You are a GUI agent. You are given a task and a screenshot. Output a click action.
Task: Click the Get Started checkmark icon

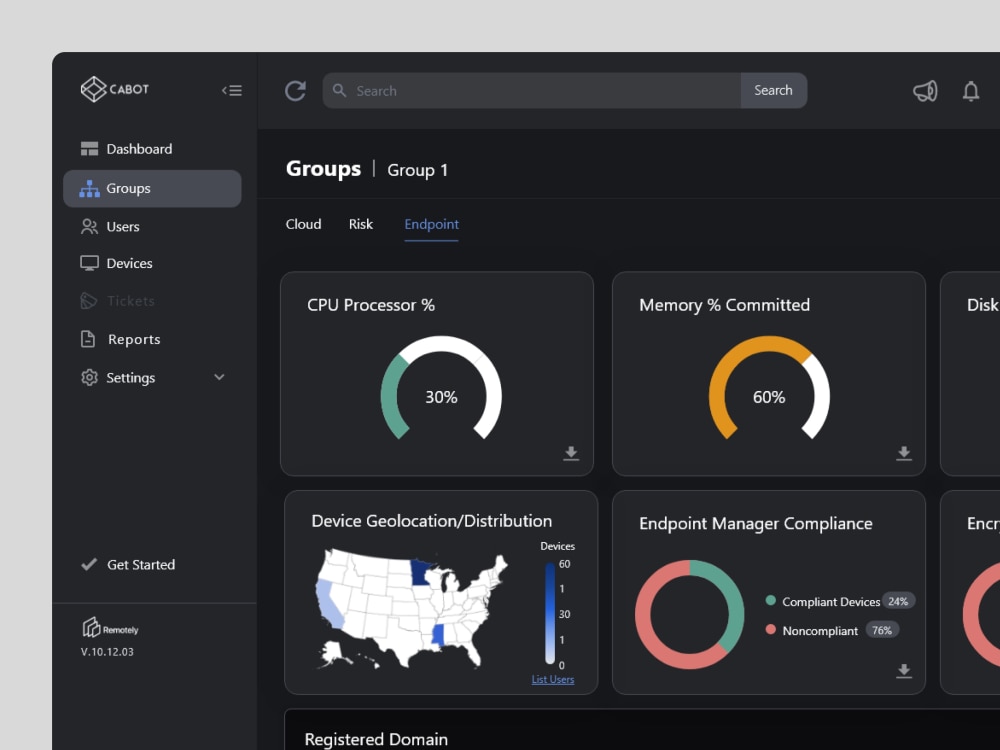pos(89,564)
